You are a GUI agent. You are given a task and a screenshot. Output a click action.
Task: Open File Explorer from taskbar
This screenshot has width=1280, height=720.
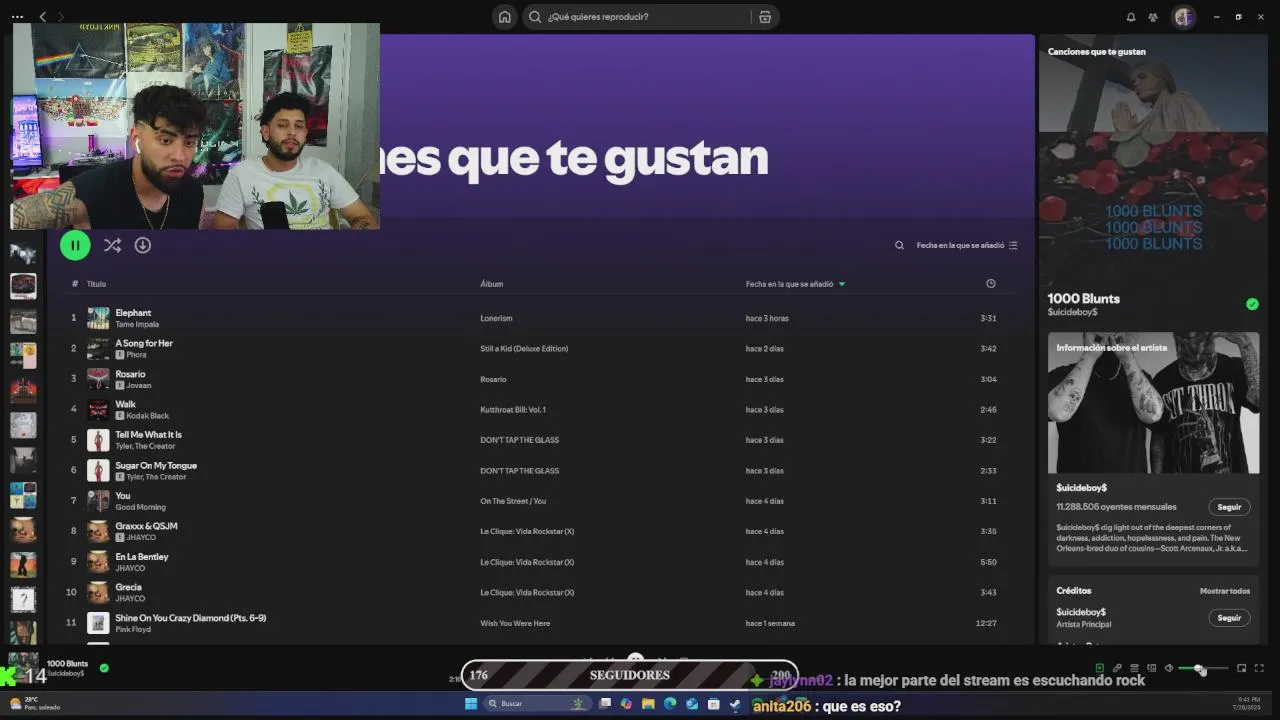648,704
